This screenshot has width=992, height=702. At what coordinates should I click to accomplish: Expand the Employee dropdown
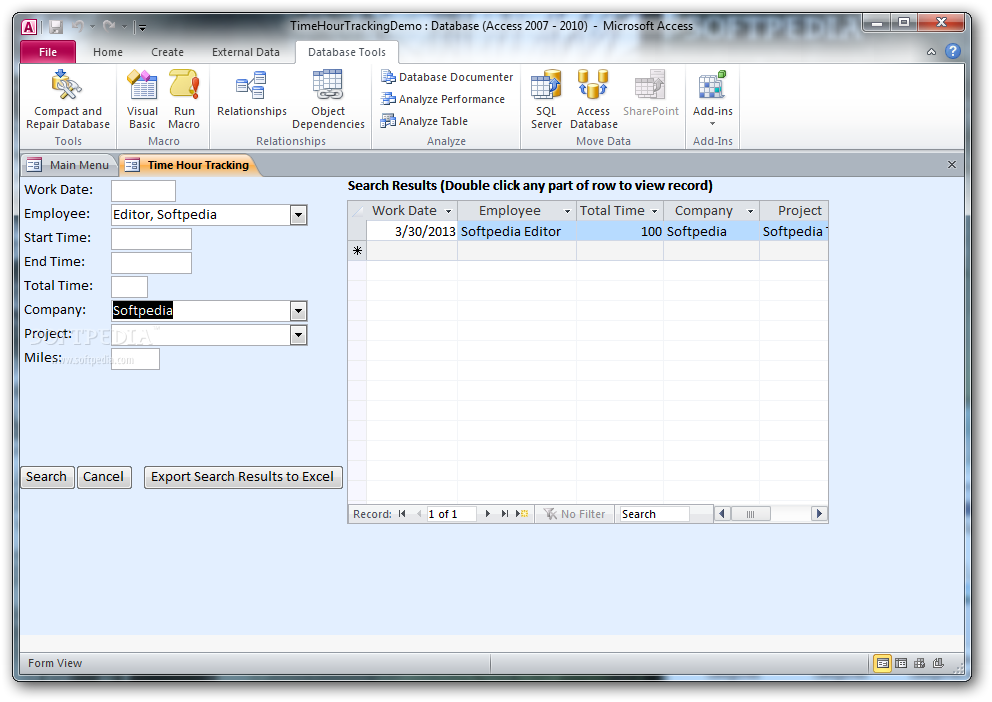299,215
